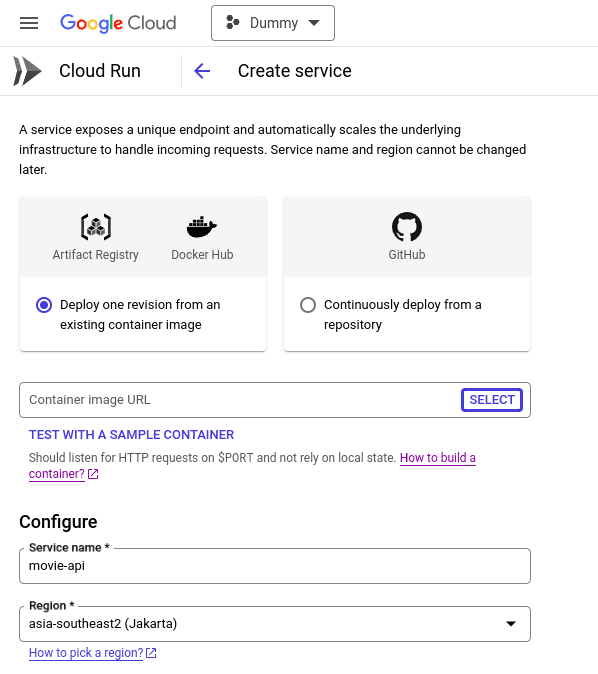
Task: Expand the Region dropdown asia-southeast2 (Jakarta)
Action: [275, 624]
